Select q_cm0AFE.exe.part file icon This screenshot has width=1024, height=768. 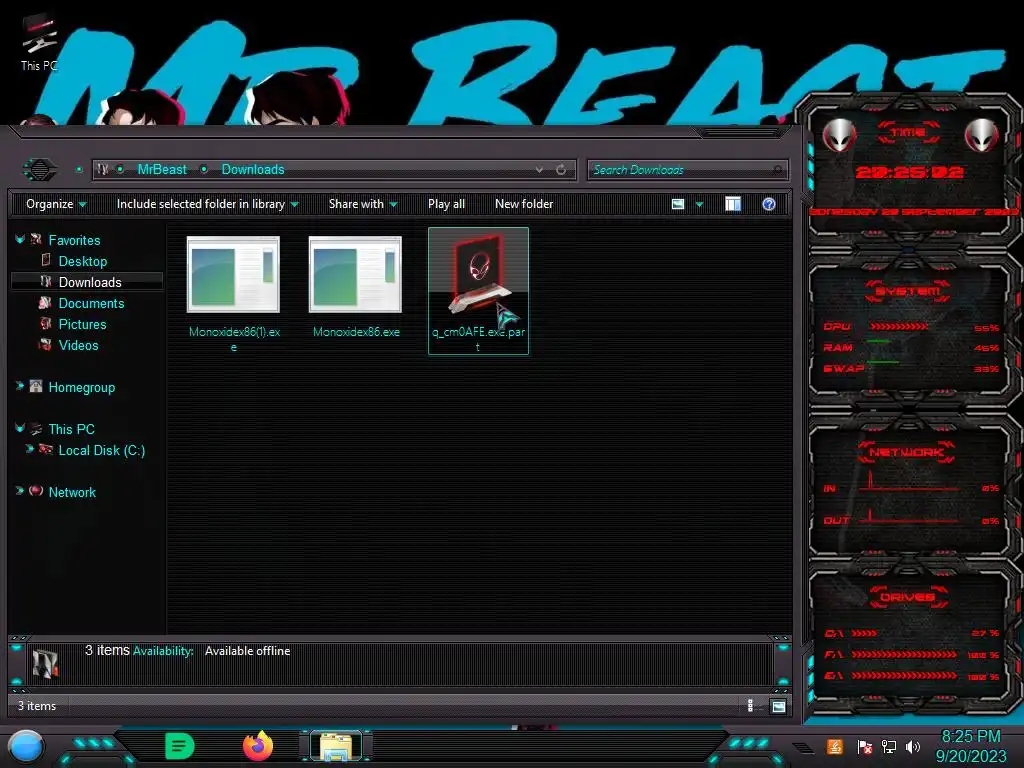point(480,274)
